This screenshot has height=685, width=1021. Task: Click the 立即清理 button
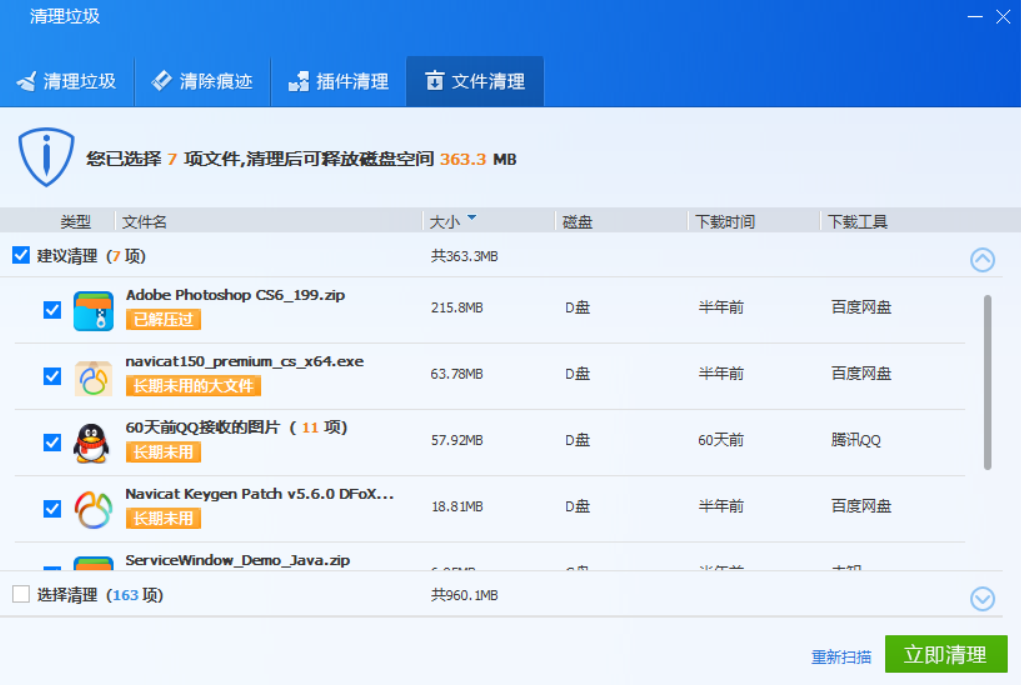[946, 654]
